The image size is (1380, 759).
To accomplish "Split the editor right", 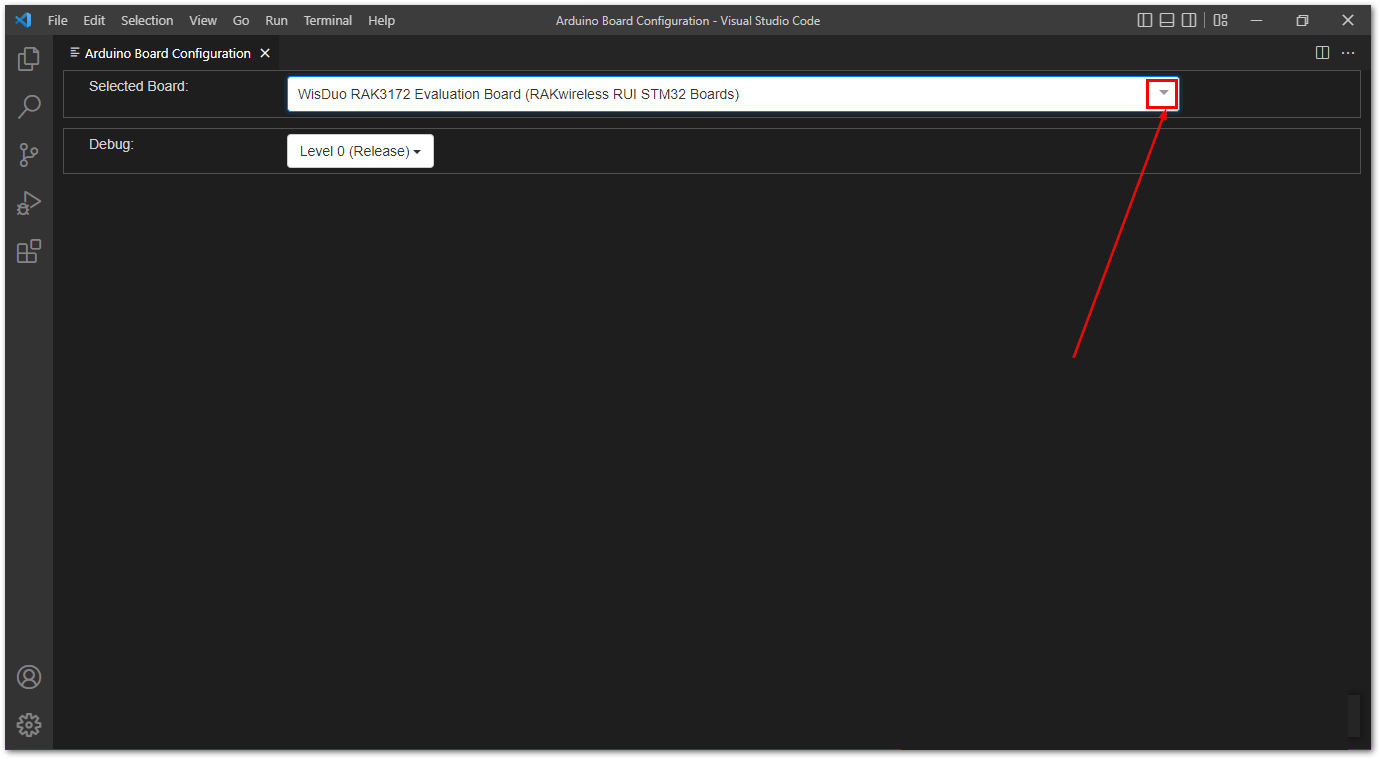I will point(1322,53).
